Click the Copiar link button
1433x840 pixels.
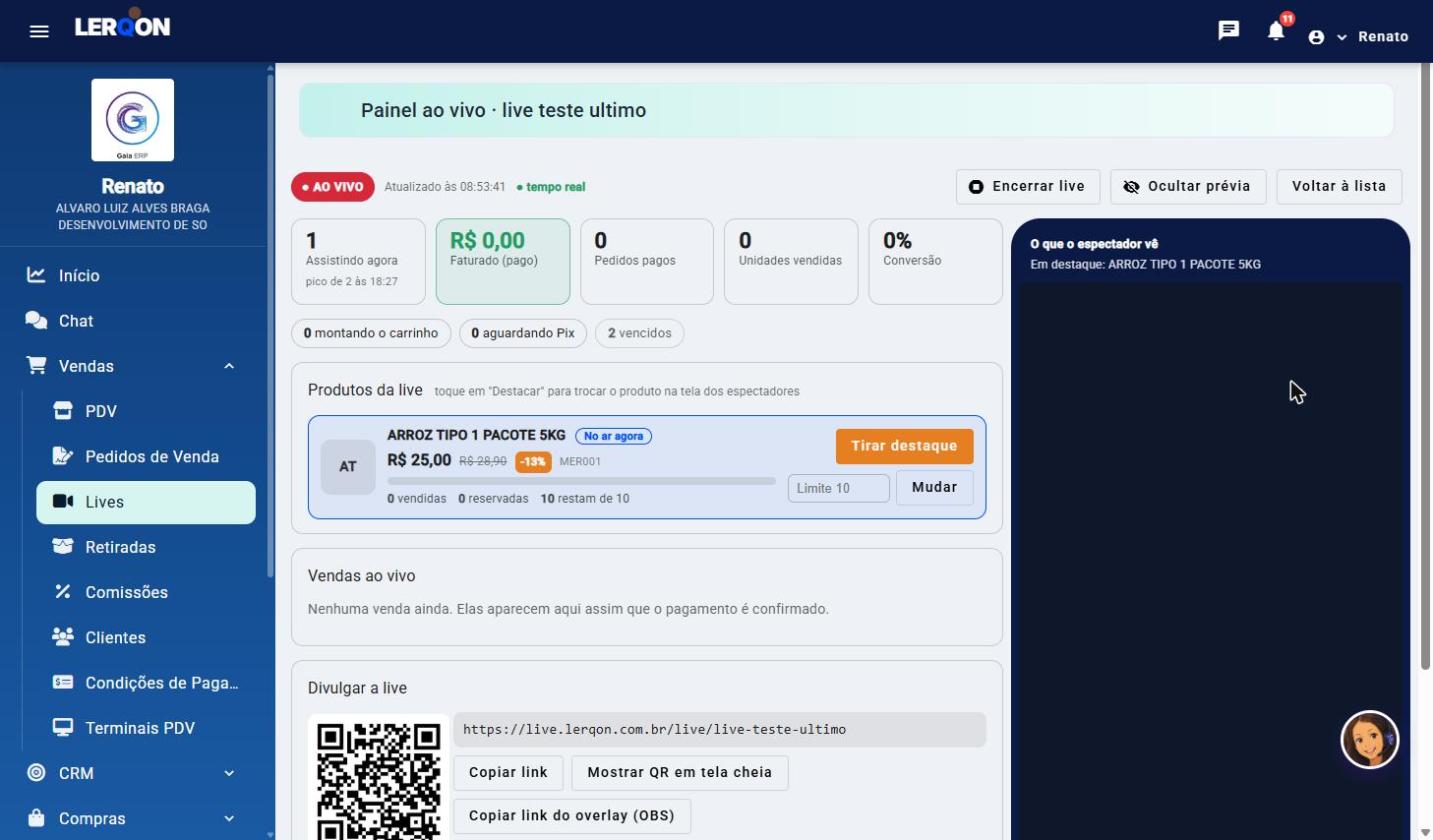click(x=508, y=772)
